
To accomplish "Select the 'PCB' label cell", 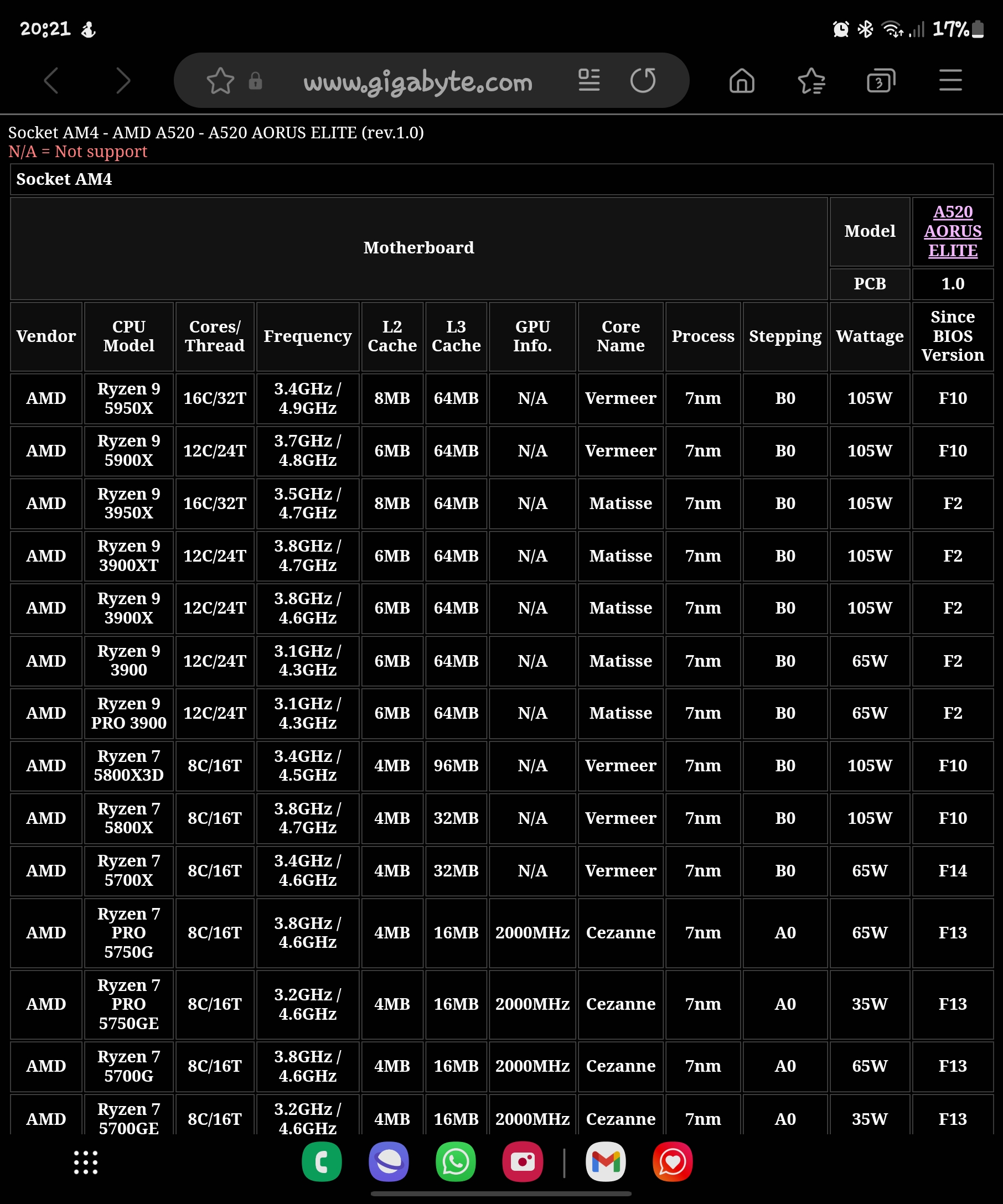I will pyautogui.click(x=870, y=284).
